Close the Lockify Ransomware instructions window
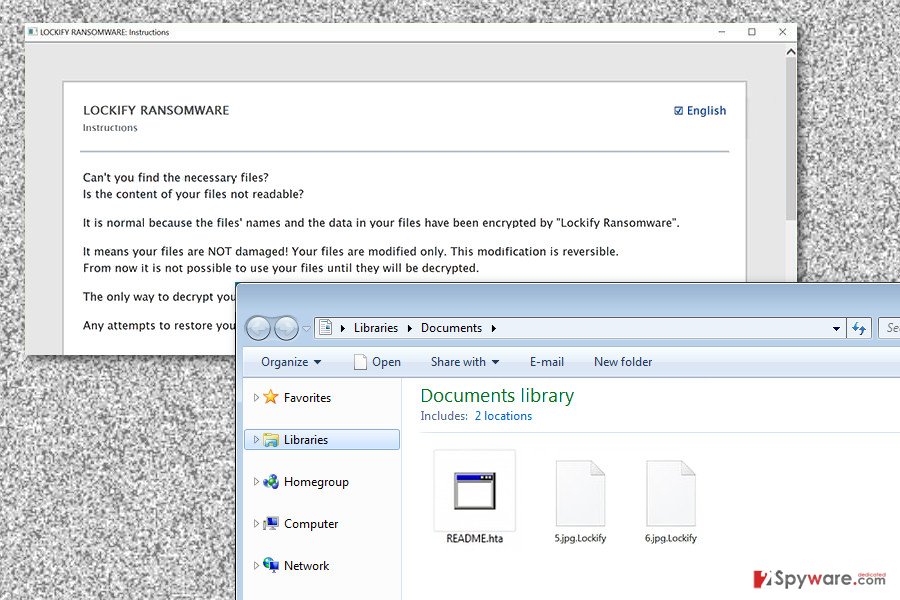 pos(782,32)
